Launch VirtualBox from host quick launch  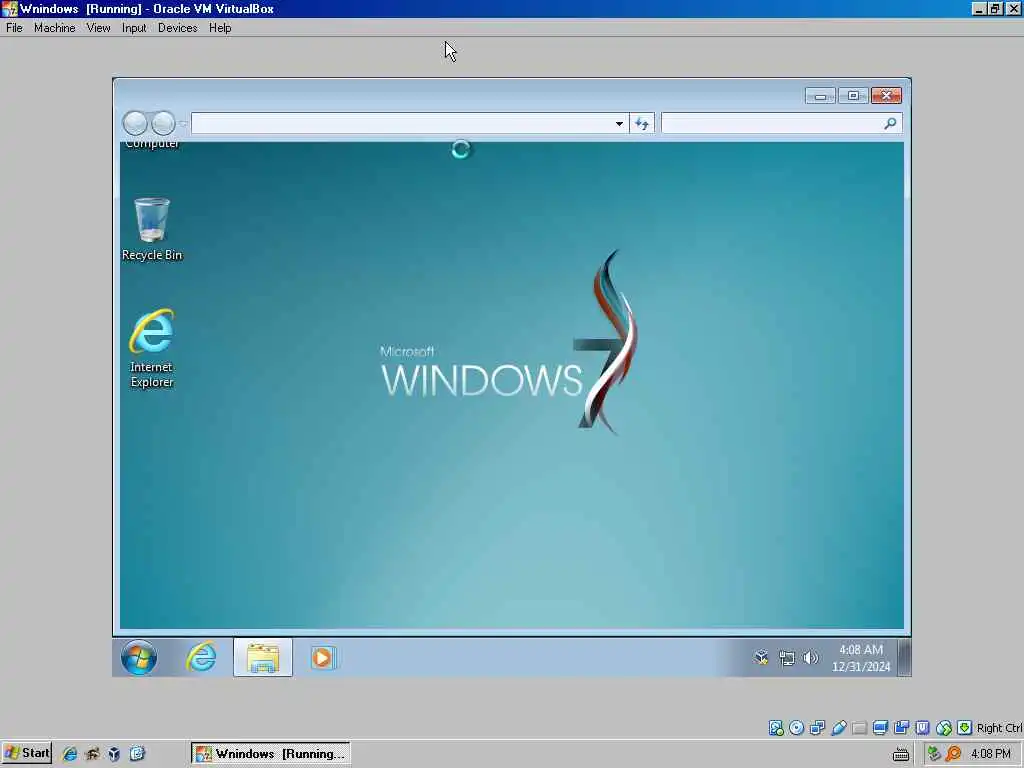[x=114, y=754]
